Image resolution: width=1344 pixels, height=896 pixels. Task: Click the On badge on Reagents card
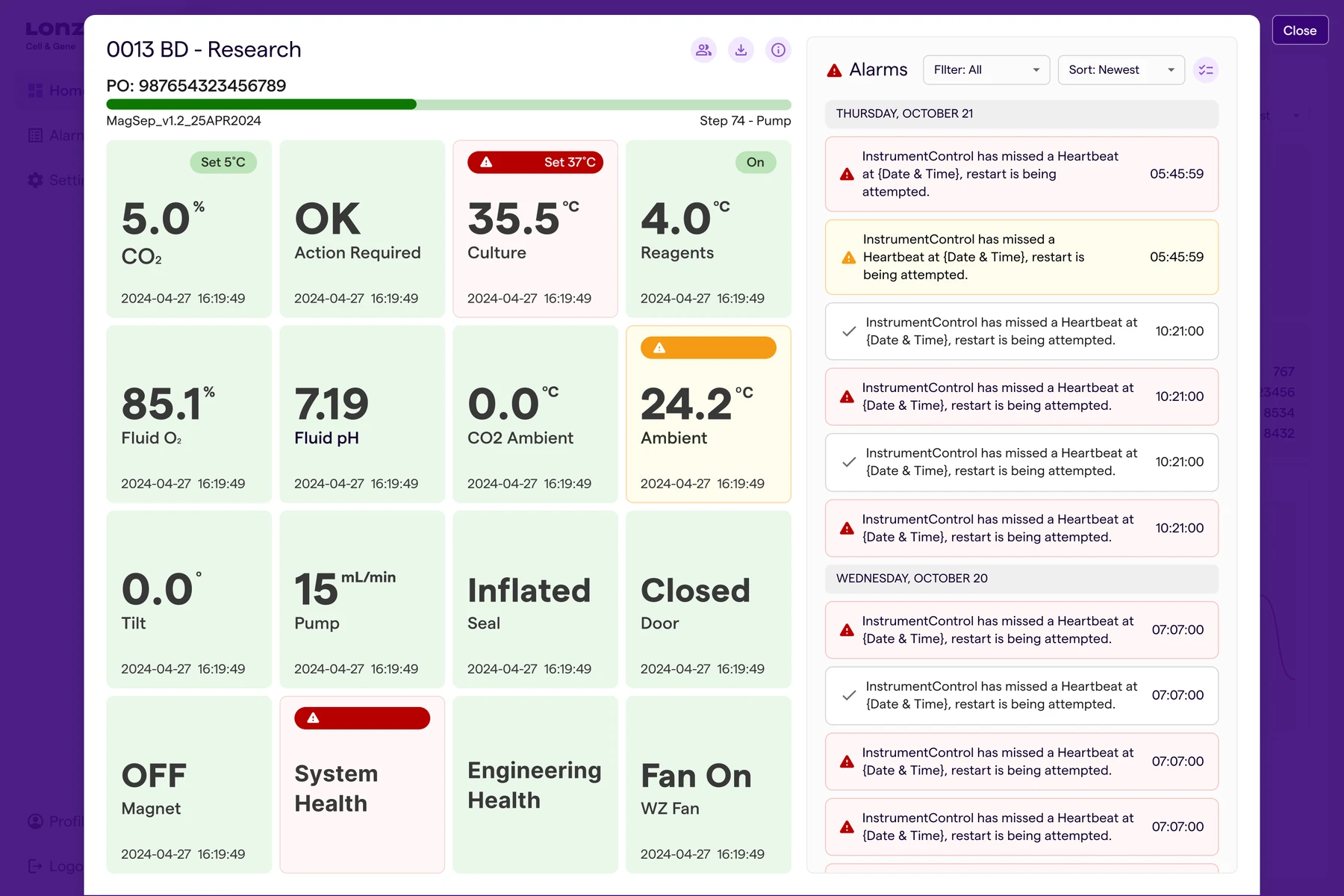point(756,162)
